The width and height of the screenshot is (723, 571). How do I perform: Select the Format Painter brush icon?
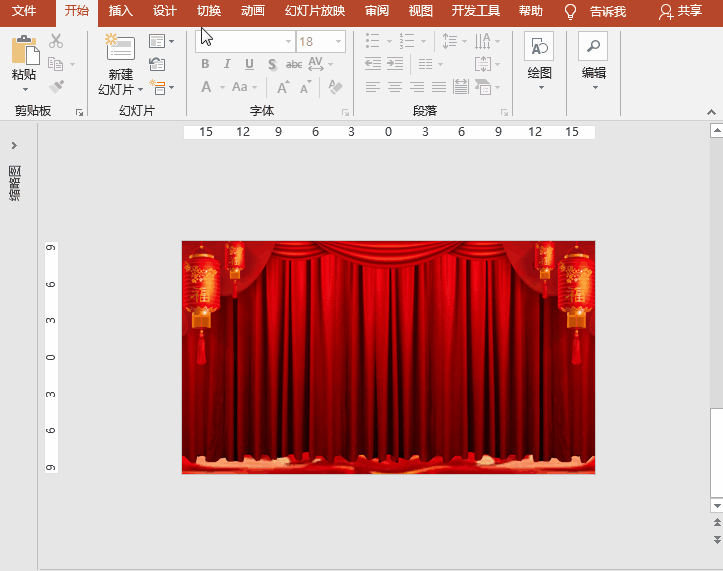pyautogui.click(x=56, y=87)
